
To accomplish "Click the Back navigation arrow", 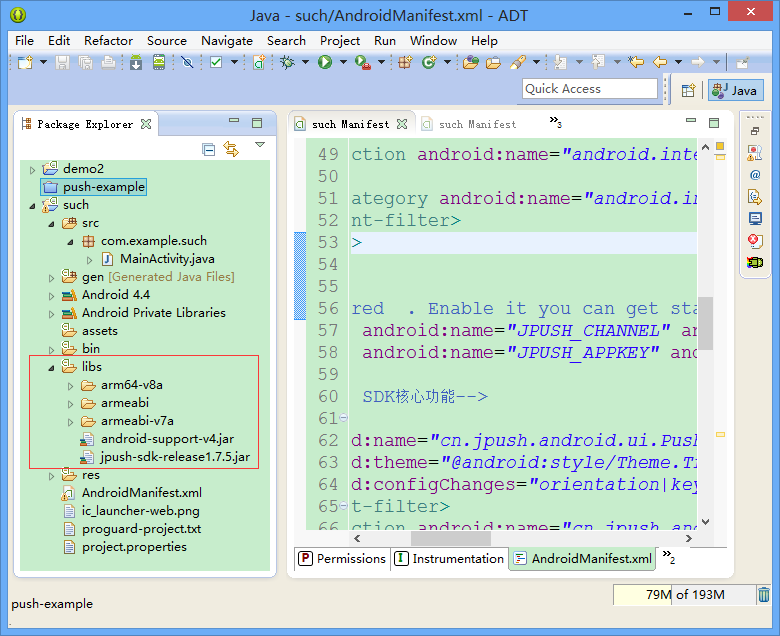I will pyautogui.click(x=660, y=62).
